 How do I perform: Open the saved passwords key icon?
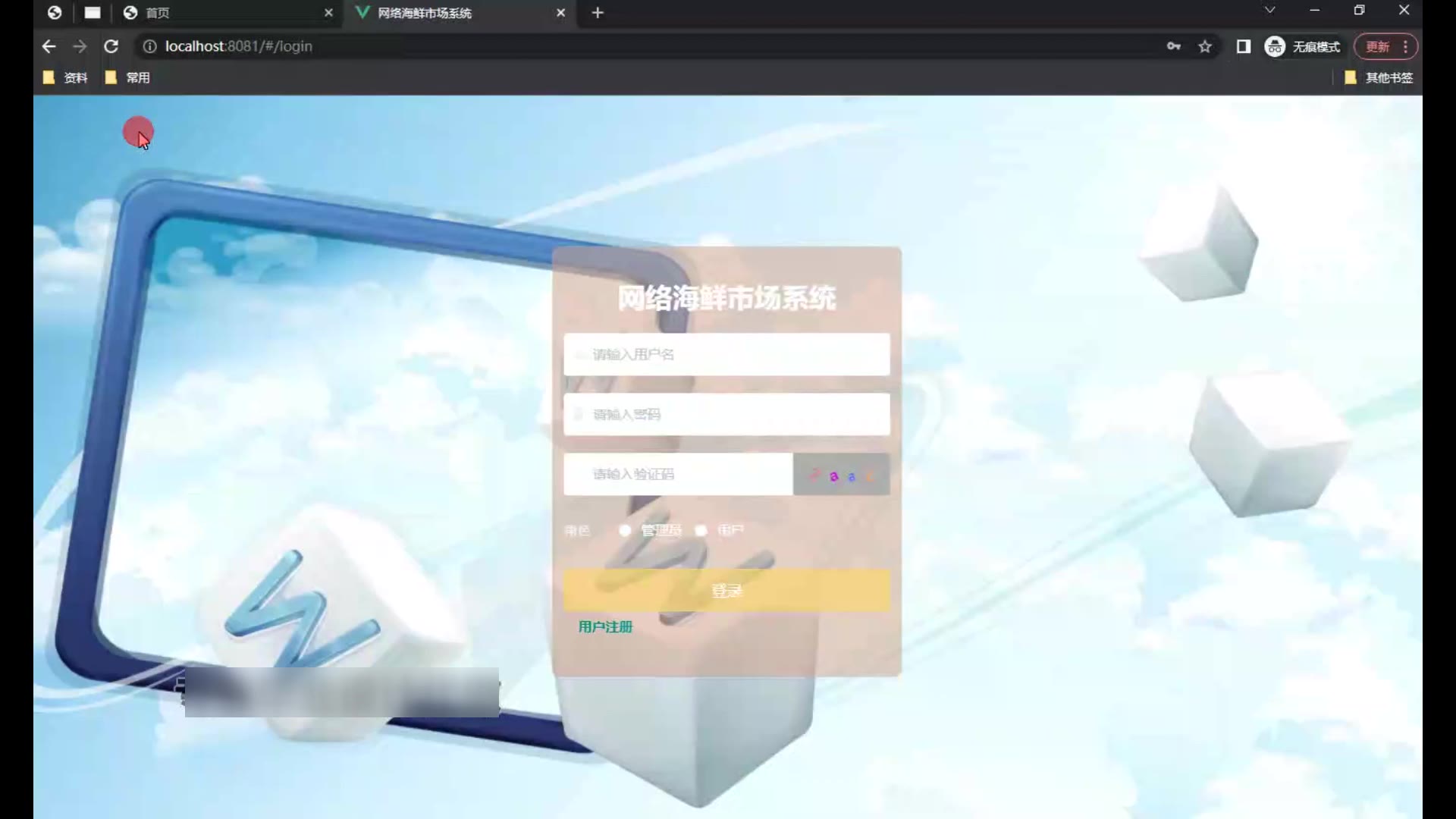[x=1173, y=46]
